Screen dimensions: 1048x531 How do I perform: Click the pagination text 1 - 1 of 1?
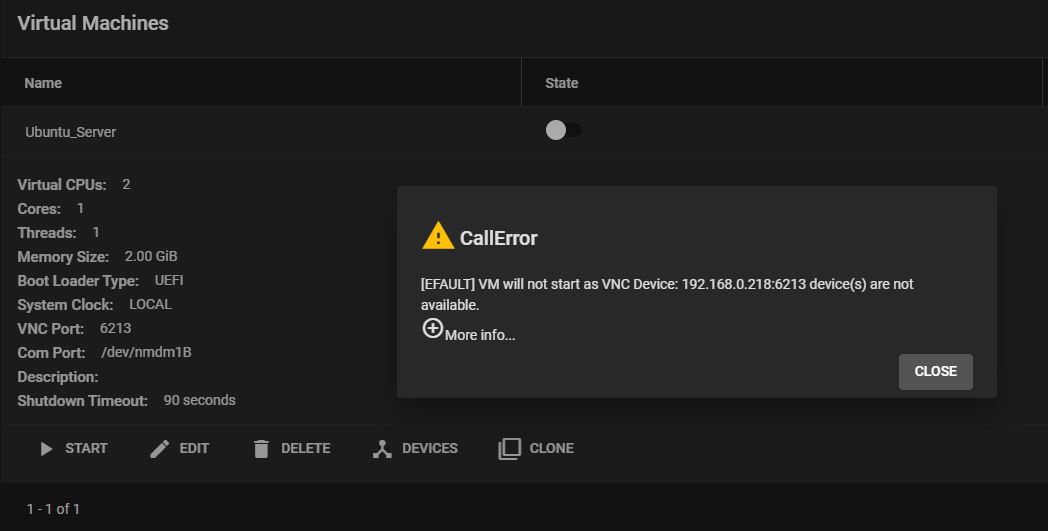point(53,509)
